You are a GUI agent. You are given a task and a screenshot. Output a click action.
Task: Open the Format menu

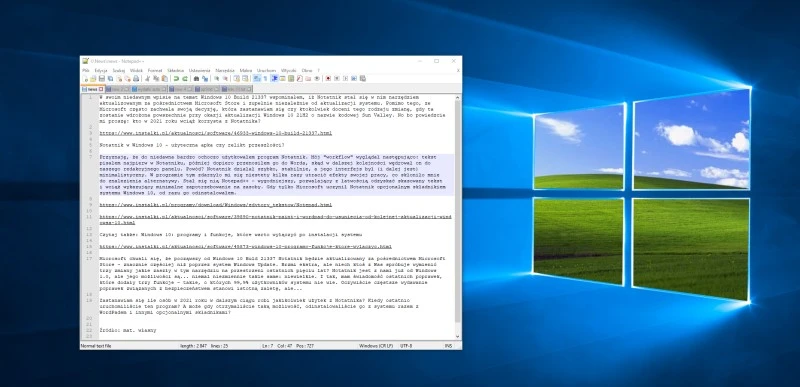pos(155,70)
